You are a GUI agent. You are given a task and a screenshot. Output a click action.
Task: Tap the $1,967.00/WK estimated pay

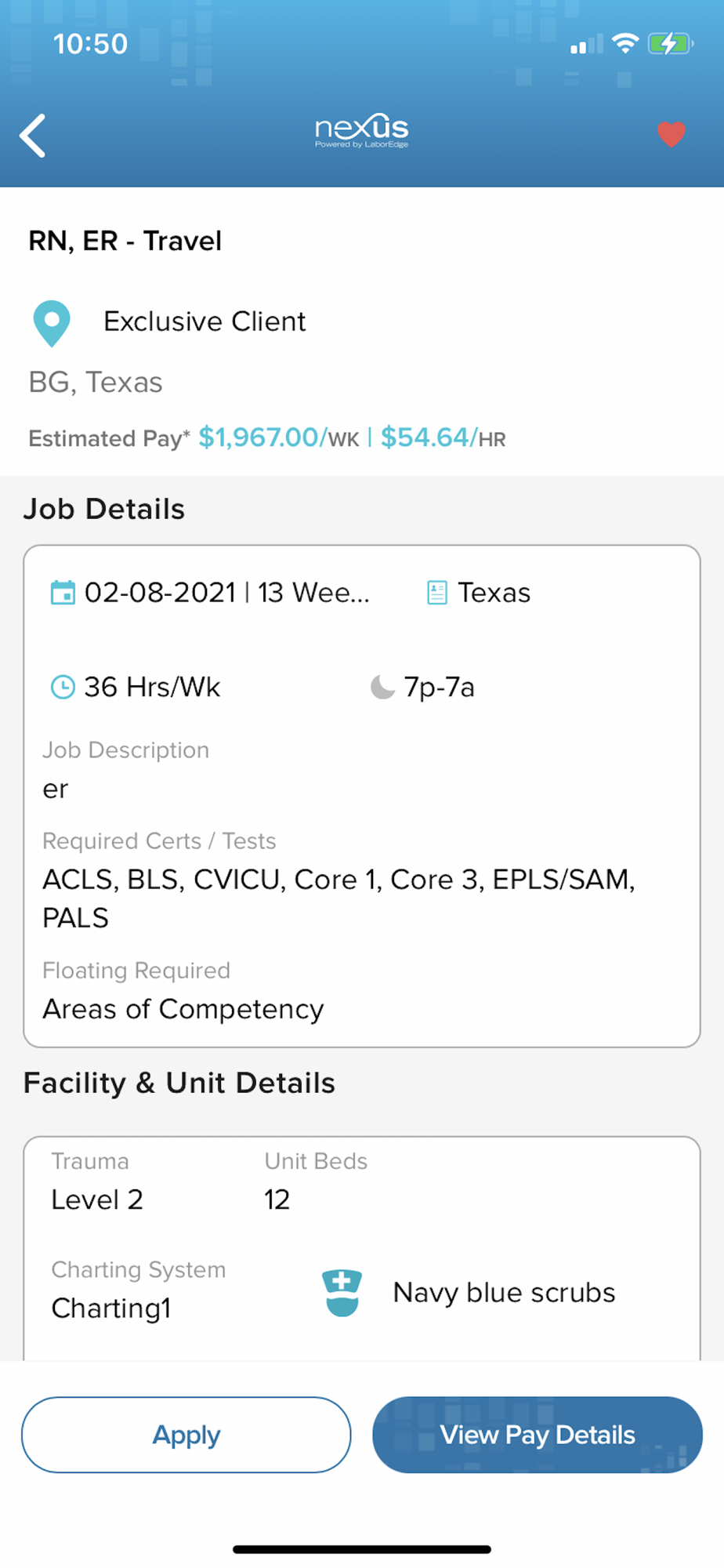pyautogui.click(x=279, y=437)
